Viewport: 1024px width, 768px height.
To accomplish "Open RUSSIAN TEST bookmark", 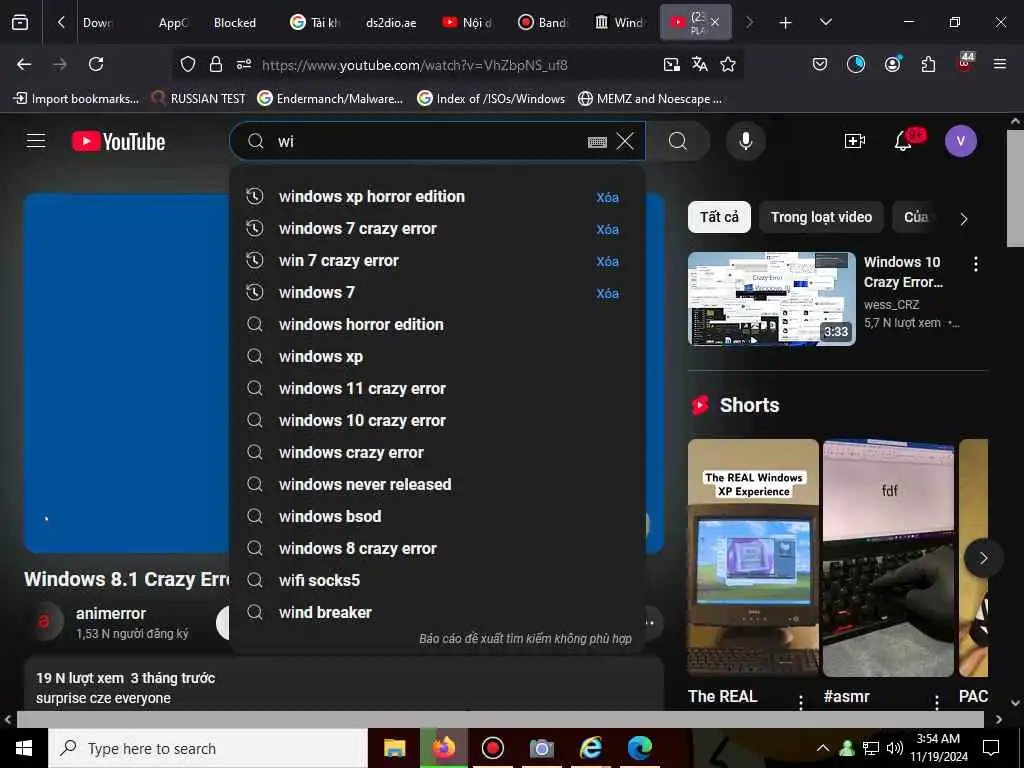I will click(199, 99).
